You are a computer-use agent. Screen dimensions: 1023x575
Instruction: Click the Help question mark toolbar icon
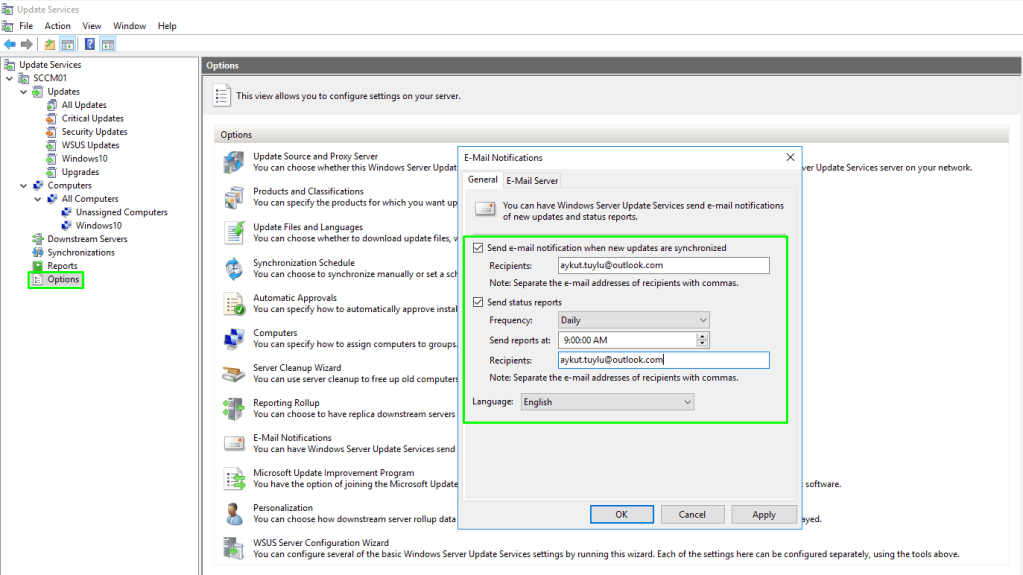(90, 44)
